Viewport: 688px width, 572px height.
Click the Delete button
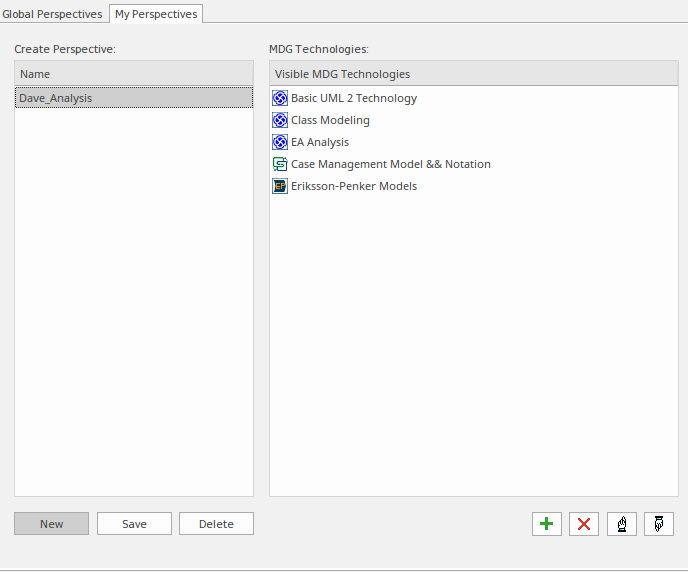tap(216, 524)
